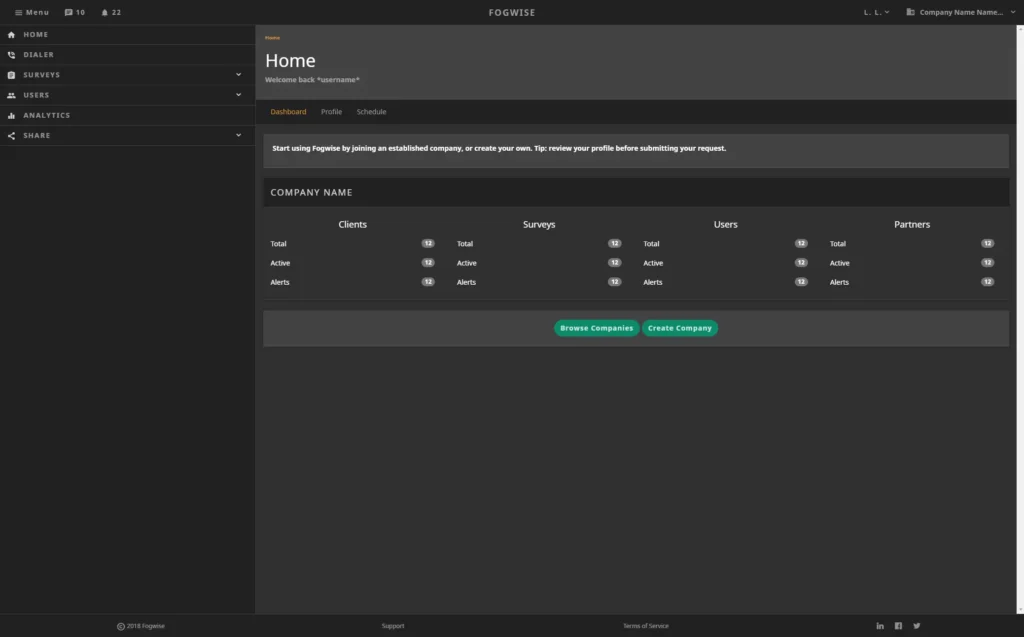Click the Home breadcrumb link

(272, 38)
